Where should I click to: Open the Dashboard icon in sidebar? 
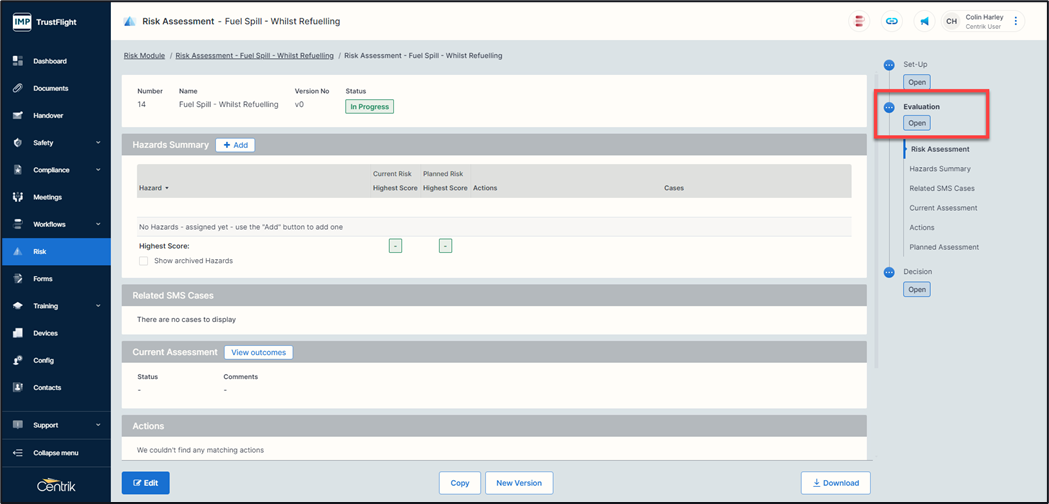pos(18,61)
